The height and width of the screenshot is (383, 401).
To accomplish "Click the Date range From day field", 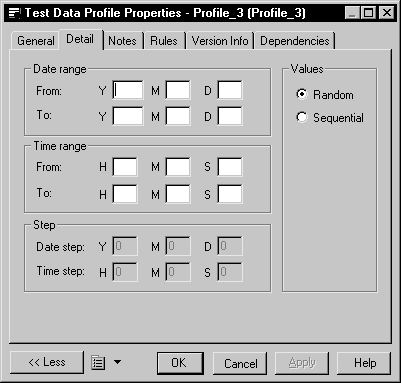I will [230, 90].
